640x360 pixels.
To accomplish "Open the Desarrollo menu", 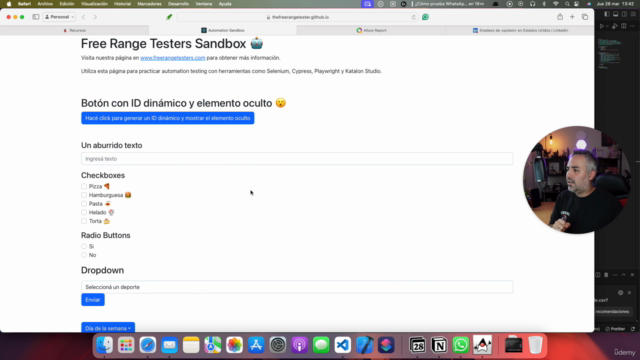I will pos(178,4).
